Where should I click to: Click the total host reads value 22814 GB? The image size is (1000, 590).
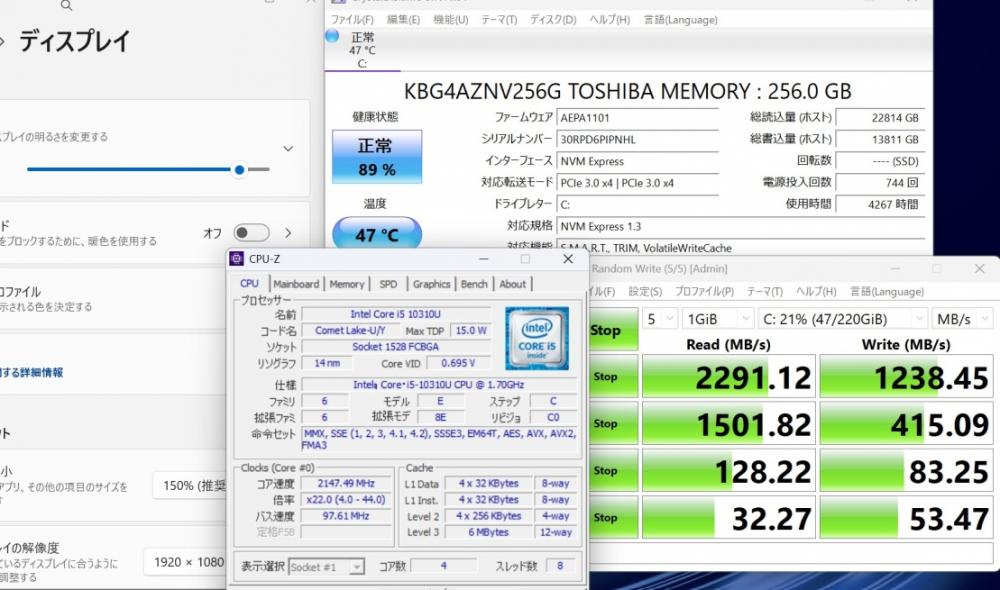click(880, 118)
